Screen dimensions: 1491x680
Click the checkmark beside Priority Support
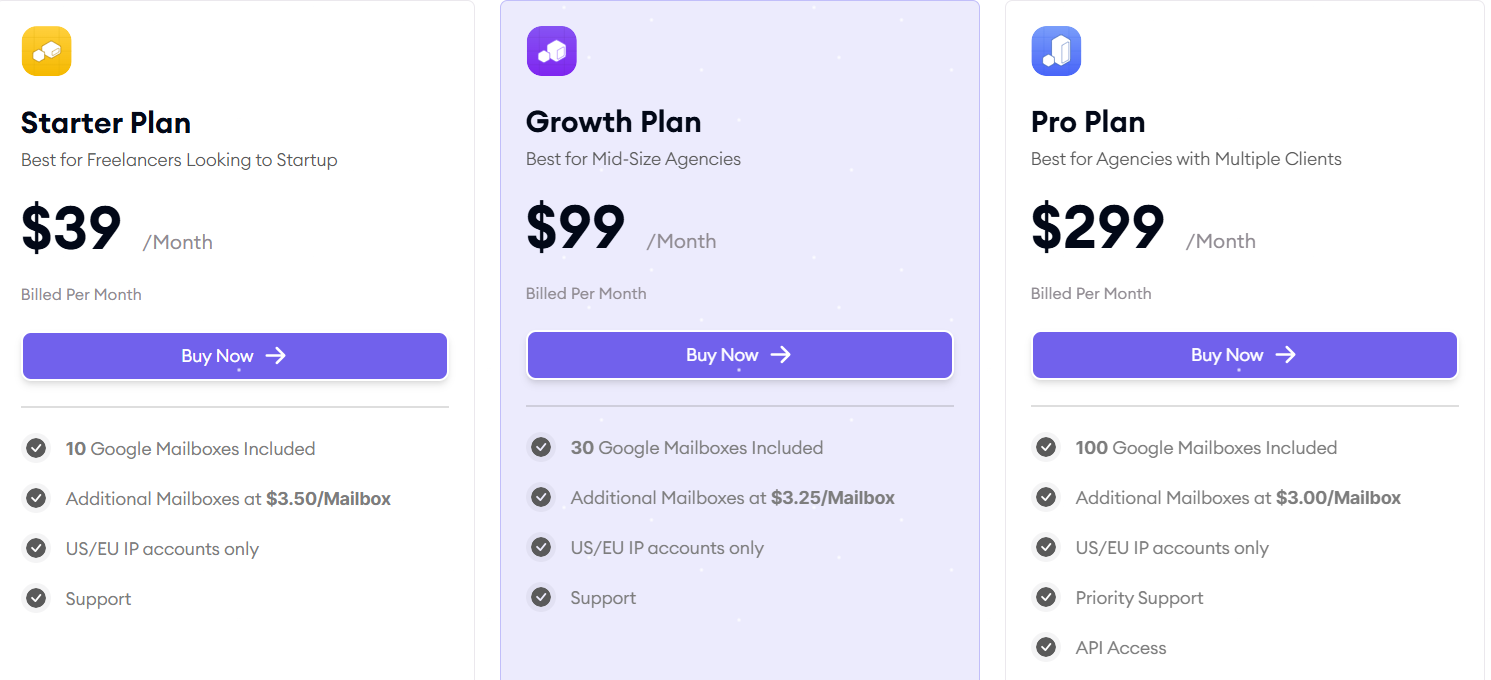point(1046,597)
